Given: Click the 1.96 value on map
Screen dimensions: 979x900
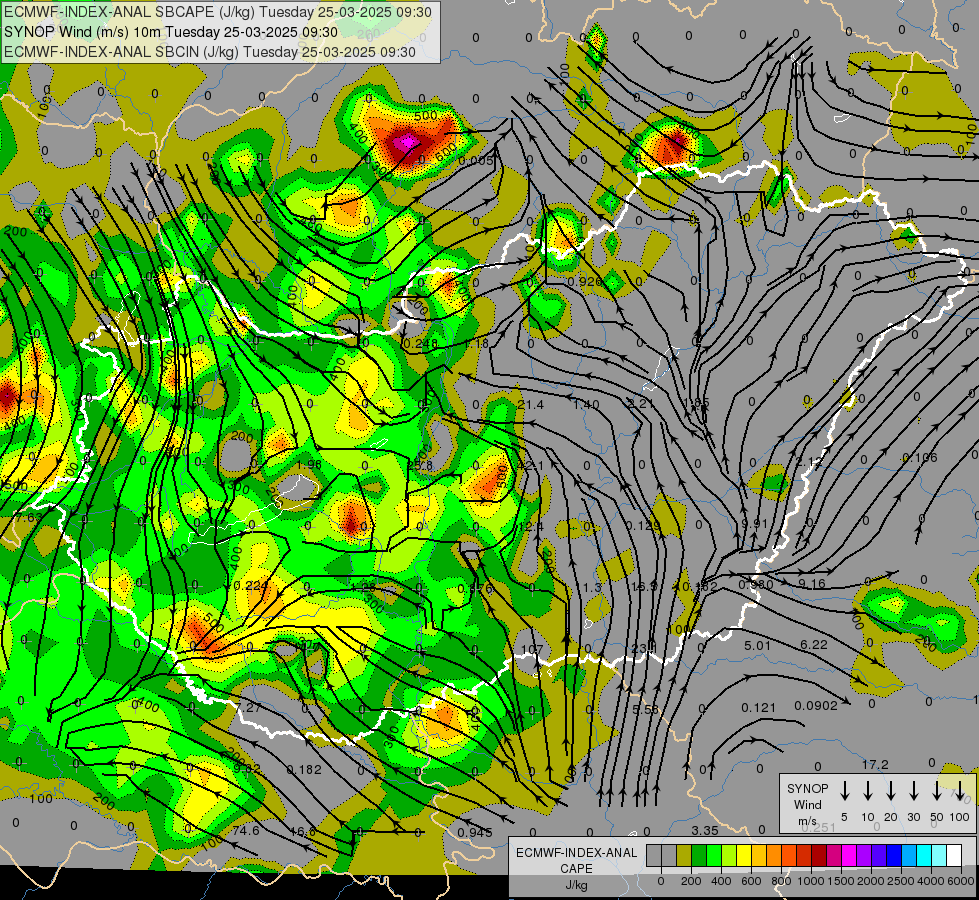Looking at the screenshot, I should click(309, 465).
